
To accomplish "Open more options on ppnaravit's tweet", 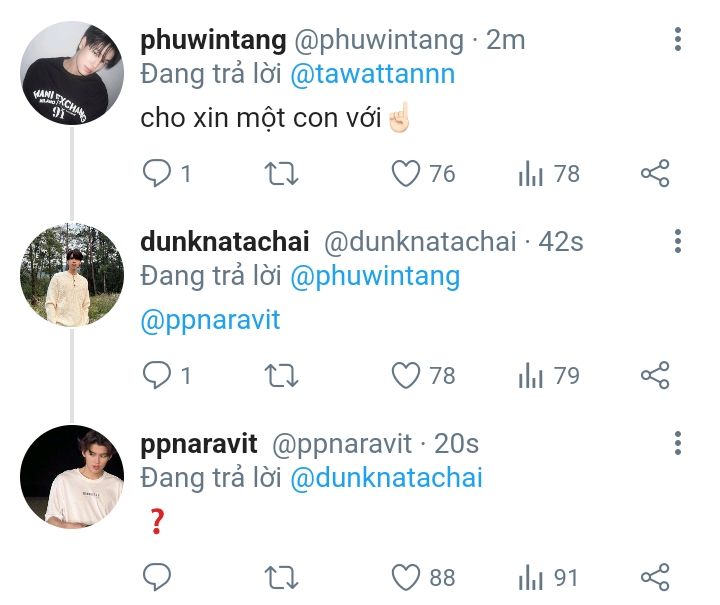I will click(678, 443).
